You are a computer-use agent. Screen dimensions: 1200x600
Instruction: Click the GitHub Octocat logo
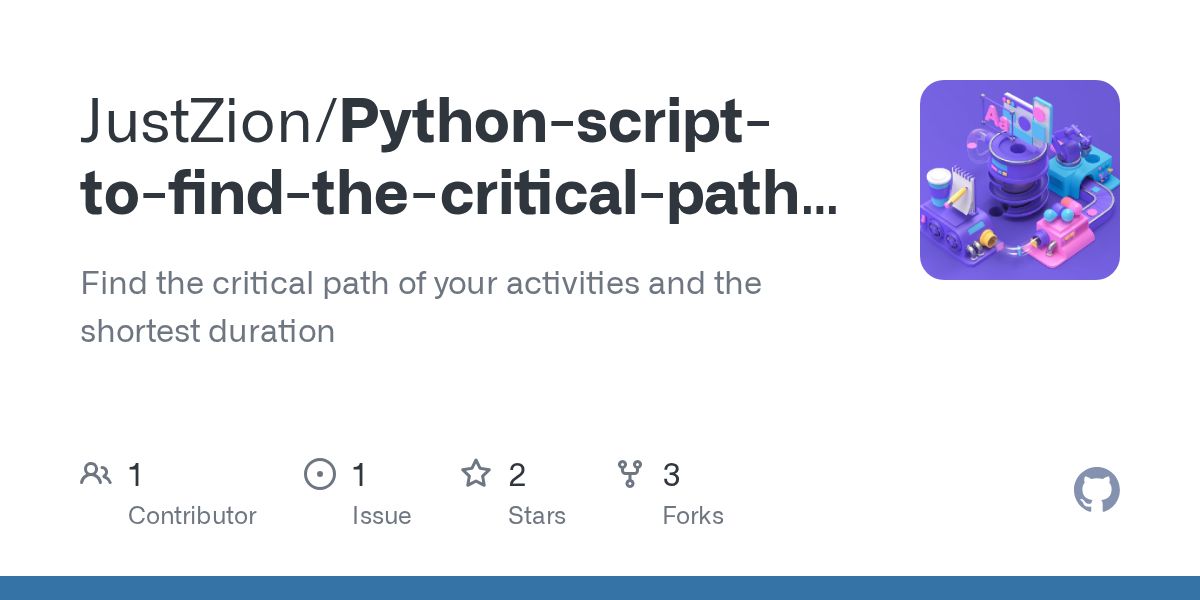point(1096,491)
